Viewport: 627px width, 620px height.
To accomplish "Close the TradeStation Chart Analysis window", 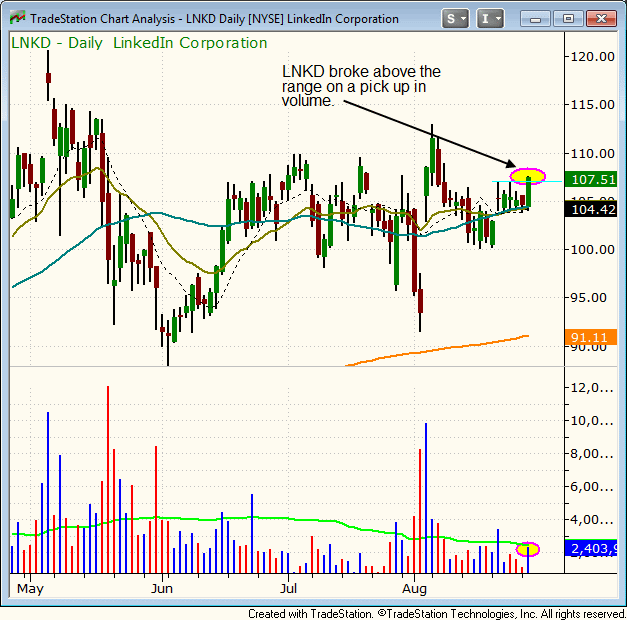I will point(599,18).
